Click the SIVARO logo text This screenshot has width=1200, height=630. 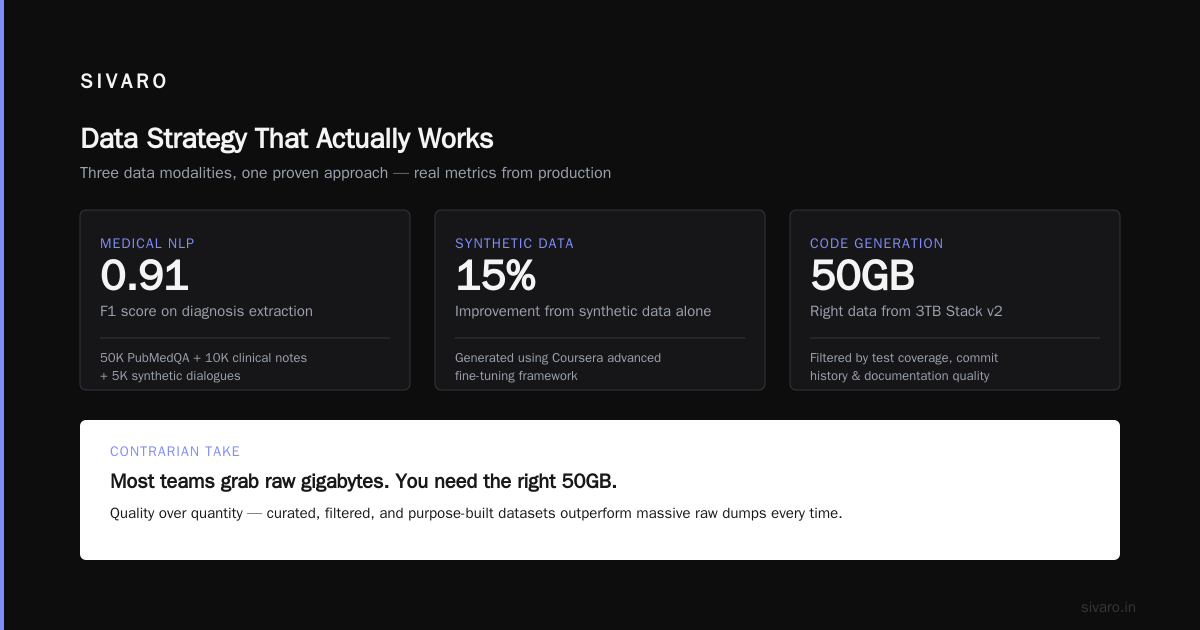tap(124, 82)
